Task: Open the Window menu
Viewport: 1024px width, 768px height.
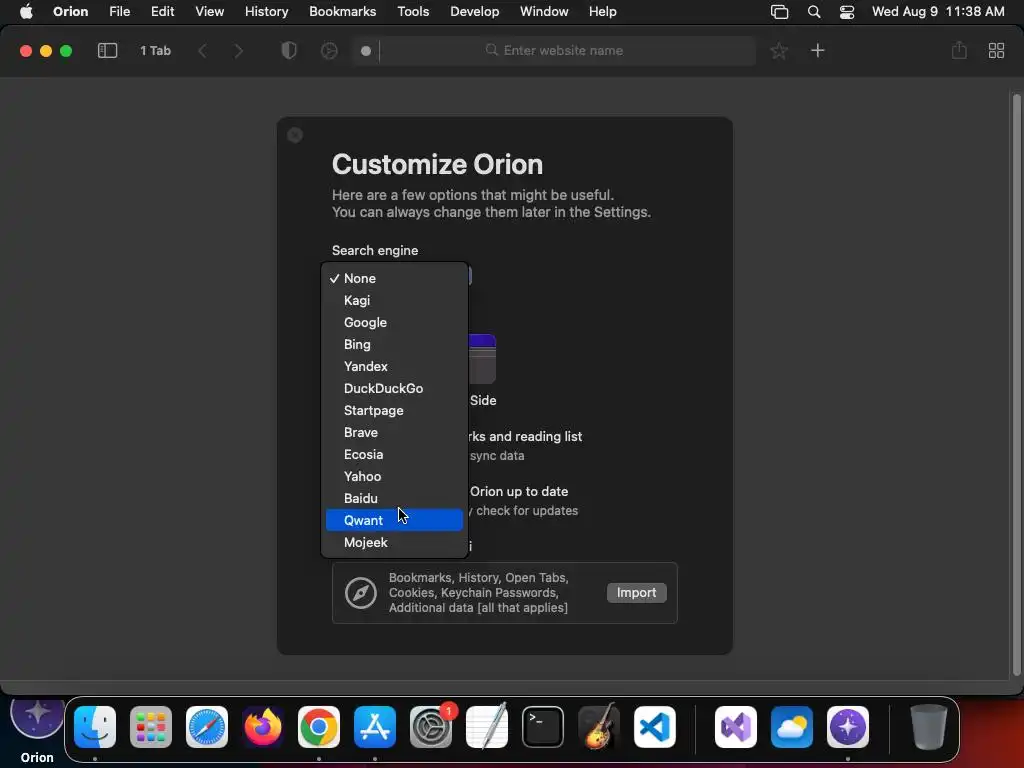Action: click(544, 12)
